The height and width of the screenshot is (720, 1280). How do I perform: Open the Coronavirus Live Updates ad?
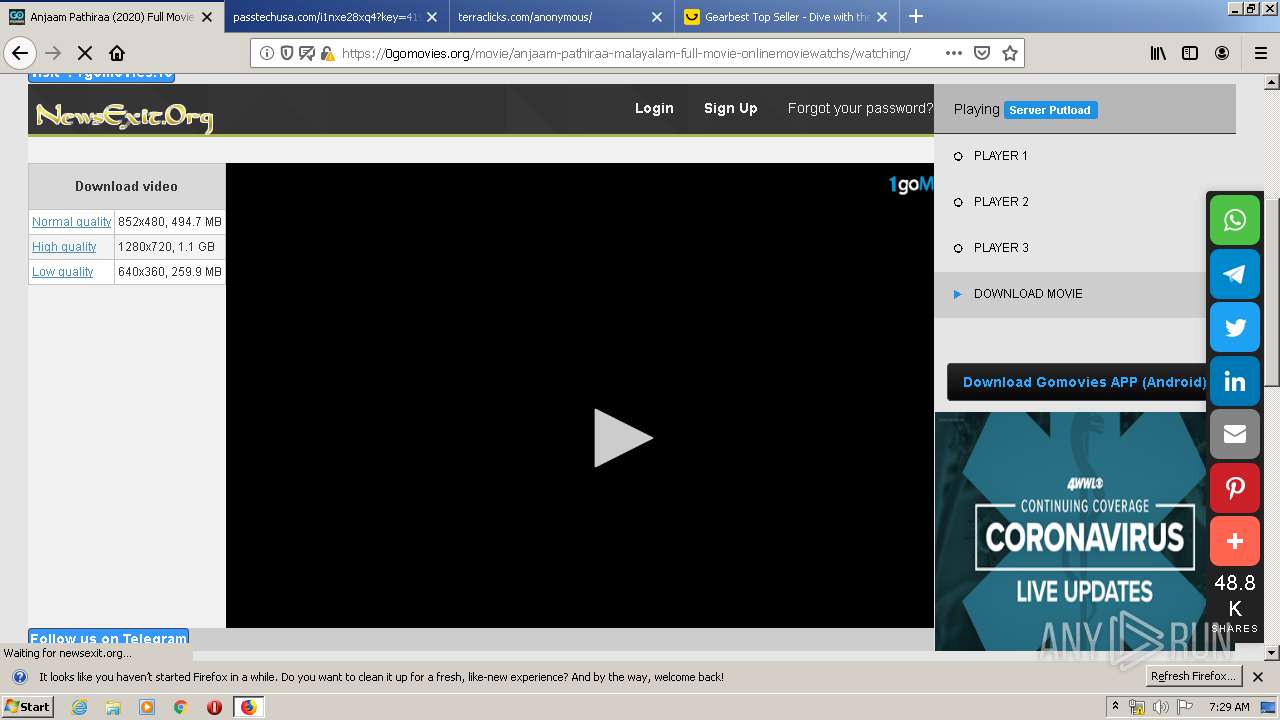[1071, 531]
